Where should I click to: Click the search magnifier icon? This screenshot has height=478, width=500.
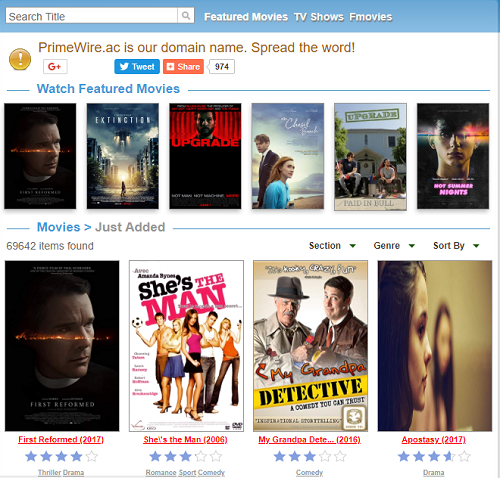coord(186,16)
